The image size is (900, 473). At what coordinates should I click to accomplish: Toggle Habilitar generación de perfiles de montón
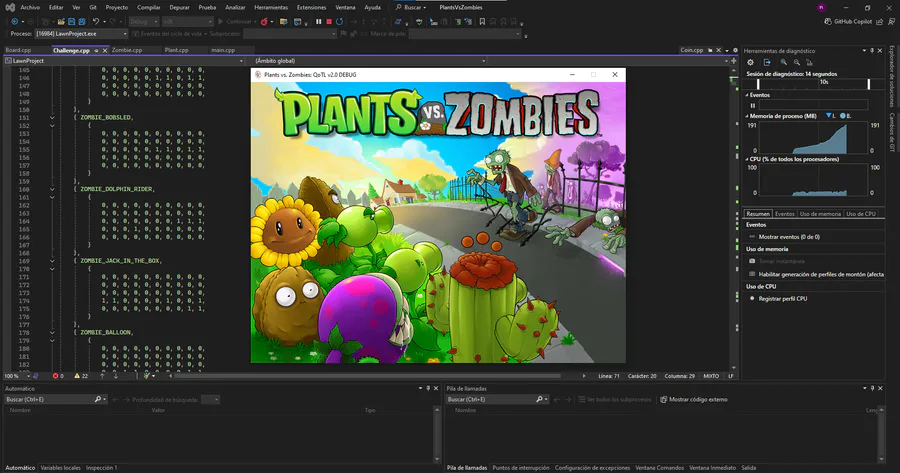click(x=816, y=274)
